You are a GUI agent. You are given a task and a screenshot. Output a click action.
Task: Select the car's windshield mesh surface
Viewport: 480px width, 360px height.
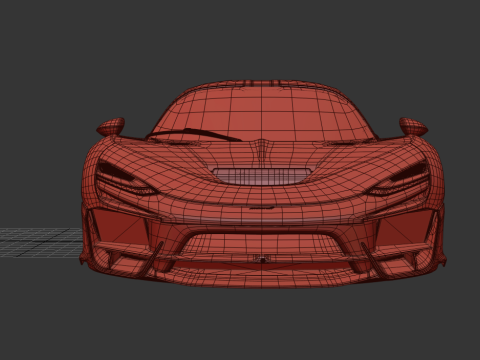[263, 112]
